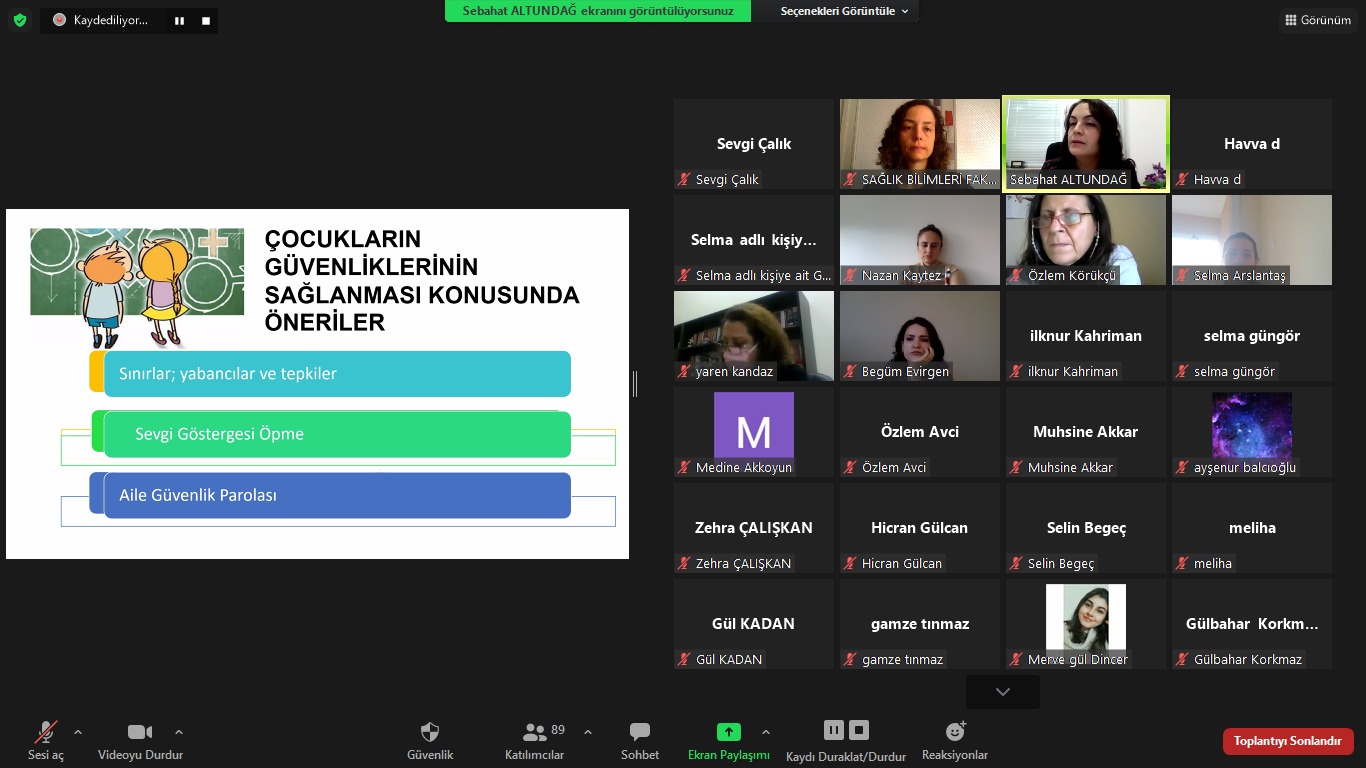1366x768 pixels.
Task: Stop recording using top bar stop button
Action: tap(206, 20)
